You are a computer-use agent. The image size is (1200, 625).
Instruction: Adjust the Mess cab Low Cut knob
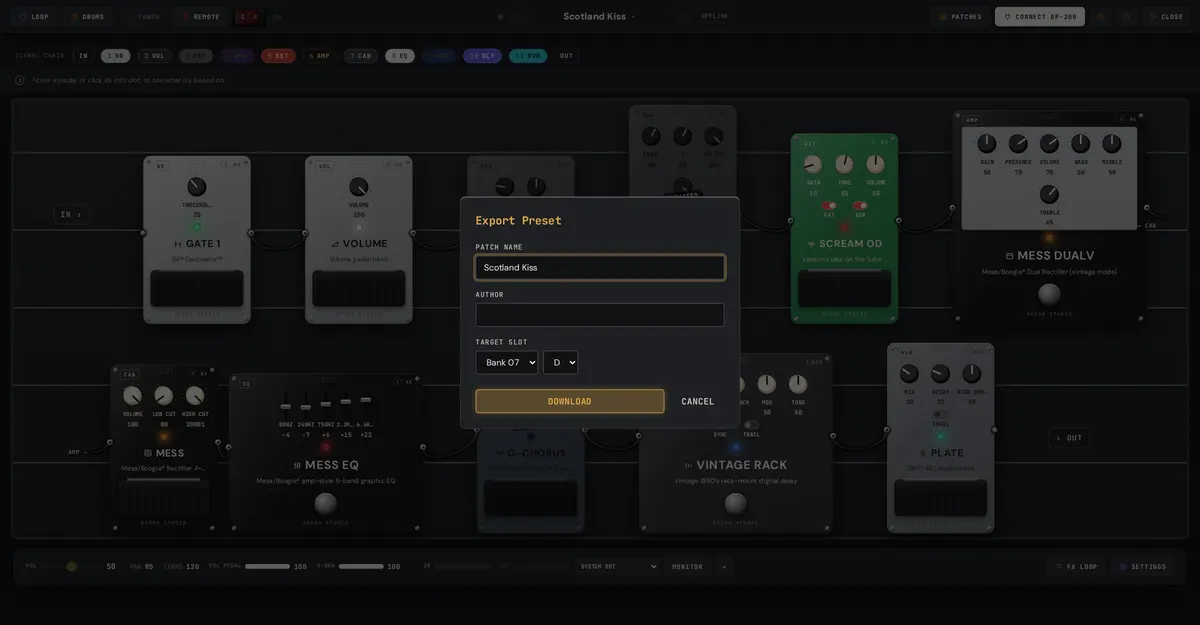click(164, 396)
